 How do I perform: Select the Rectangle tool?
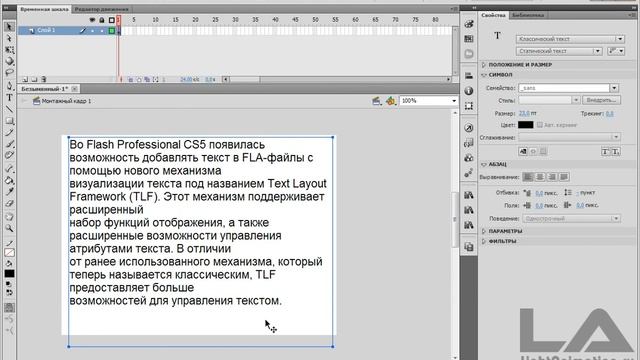click(9, 121)
